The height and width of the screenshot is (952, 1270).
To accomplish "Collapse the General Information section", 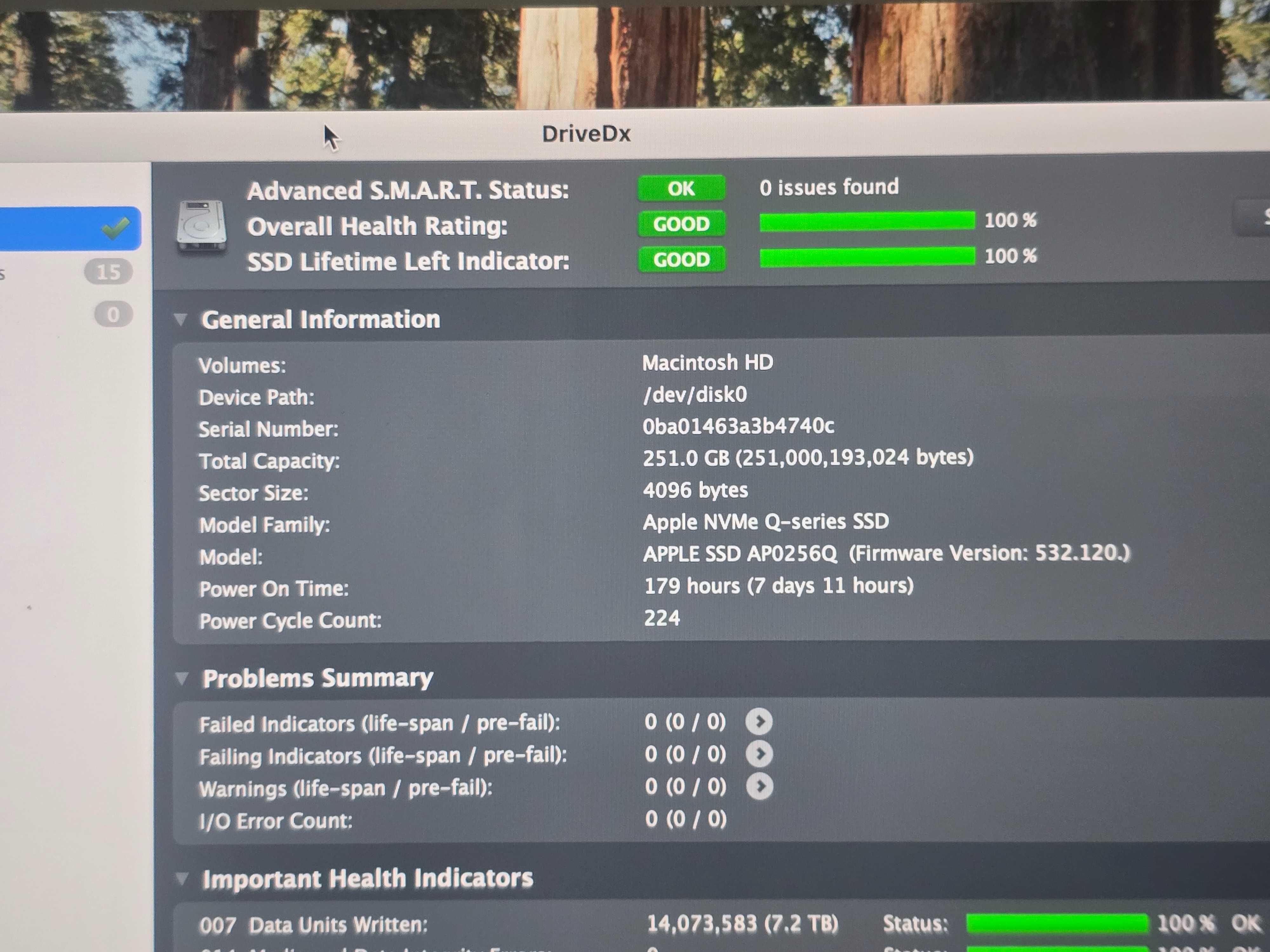I will coord(180,320).
